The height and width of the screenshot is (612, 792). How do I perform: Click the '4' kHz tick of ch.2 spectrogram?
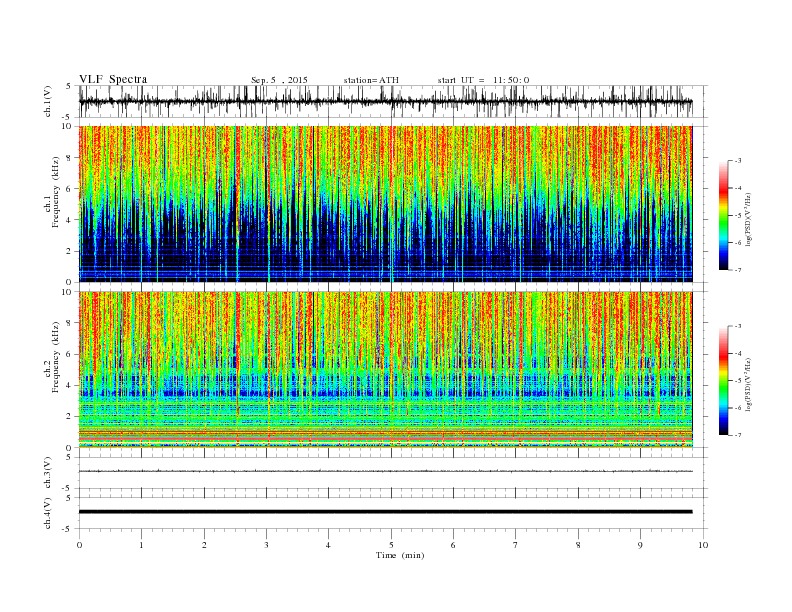tap(70, 386)
